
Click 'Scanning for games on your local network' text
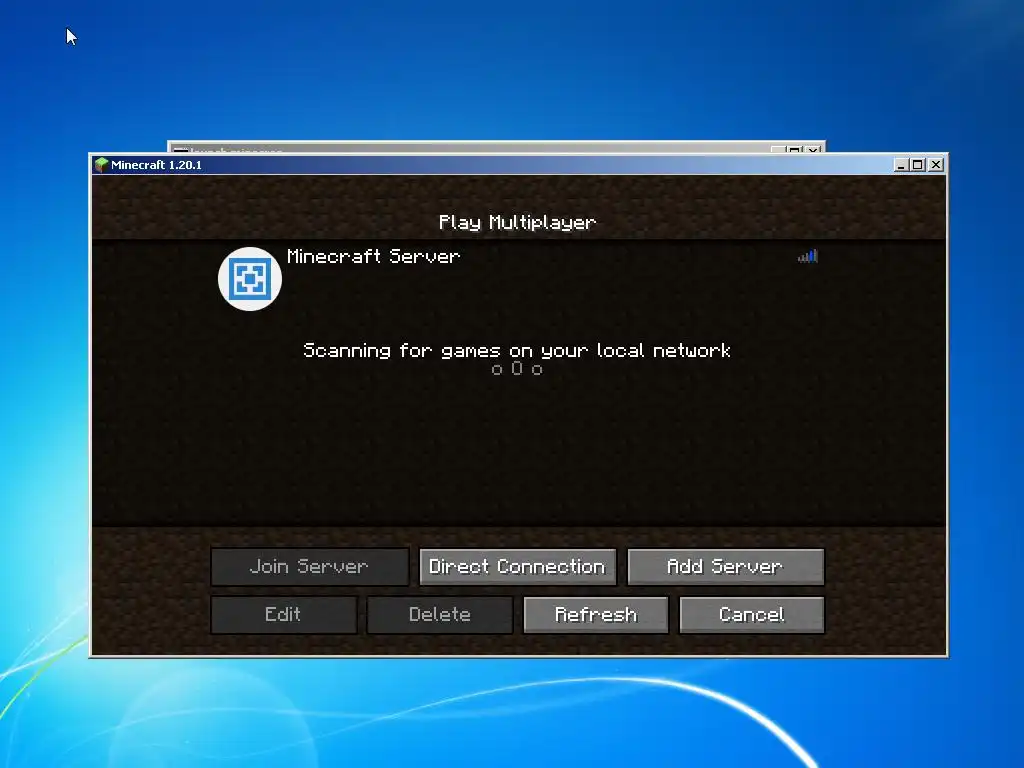pos(517,351)
